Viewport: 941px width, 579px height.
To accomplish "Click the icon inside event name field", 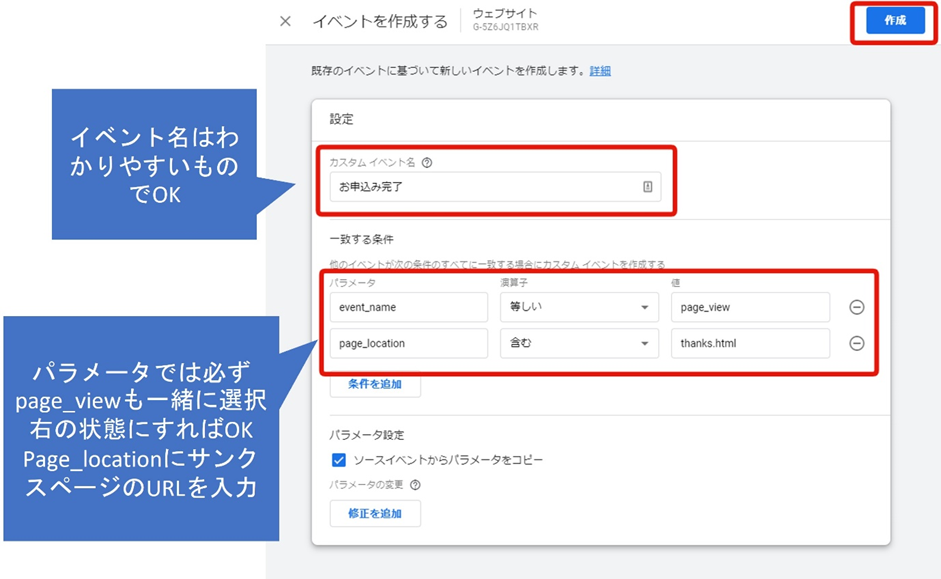I will click(648, 187).
